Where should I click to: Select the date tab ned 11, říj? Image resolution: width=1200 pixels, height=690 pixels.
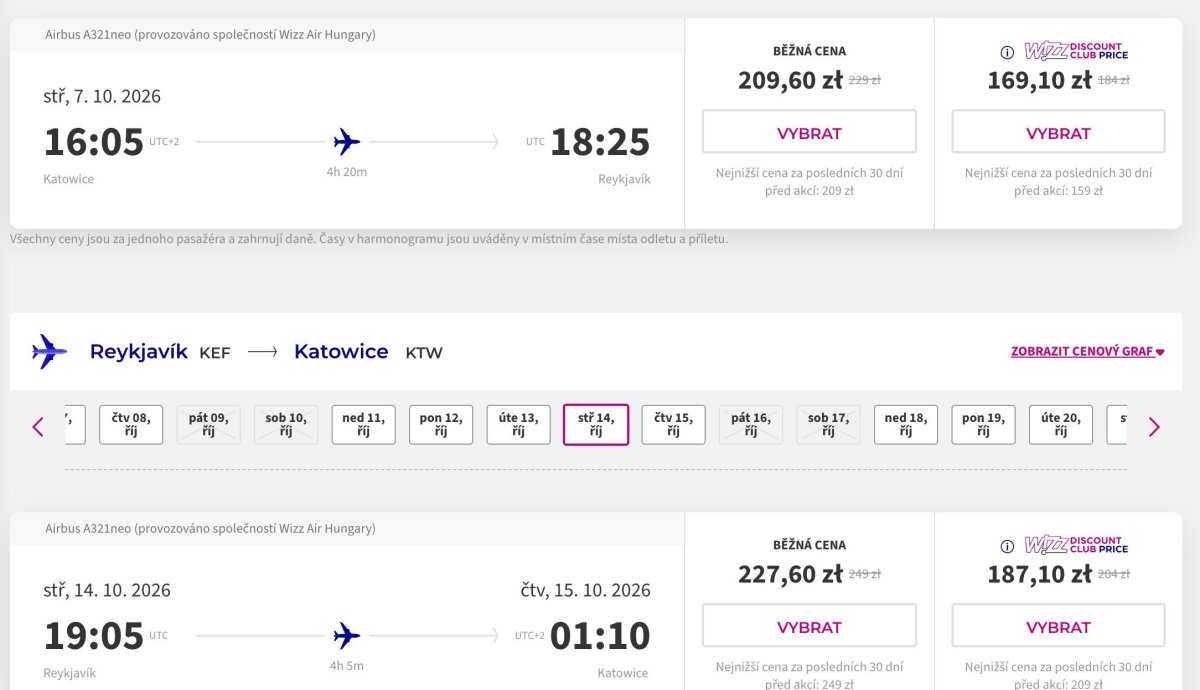point(364,425)
